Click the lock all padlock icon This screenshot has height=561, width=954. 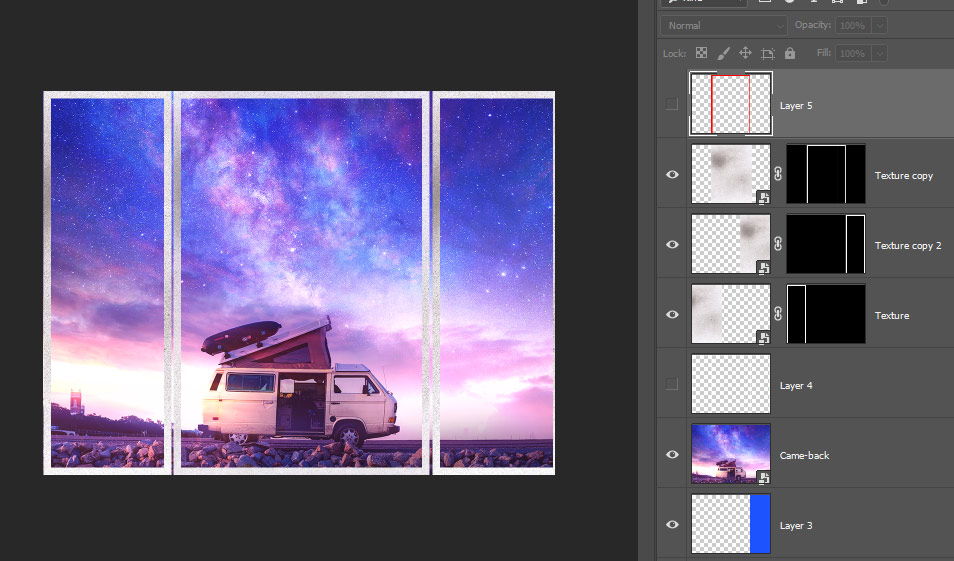pos(790,53)
